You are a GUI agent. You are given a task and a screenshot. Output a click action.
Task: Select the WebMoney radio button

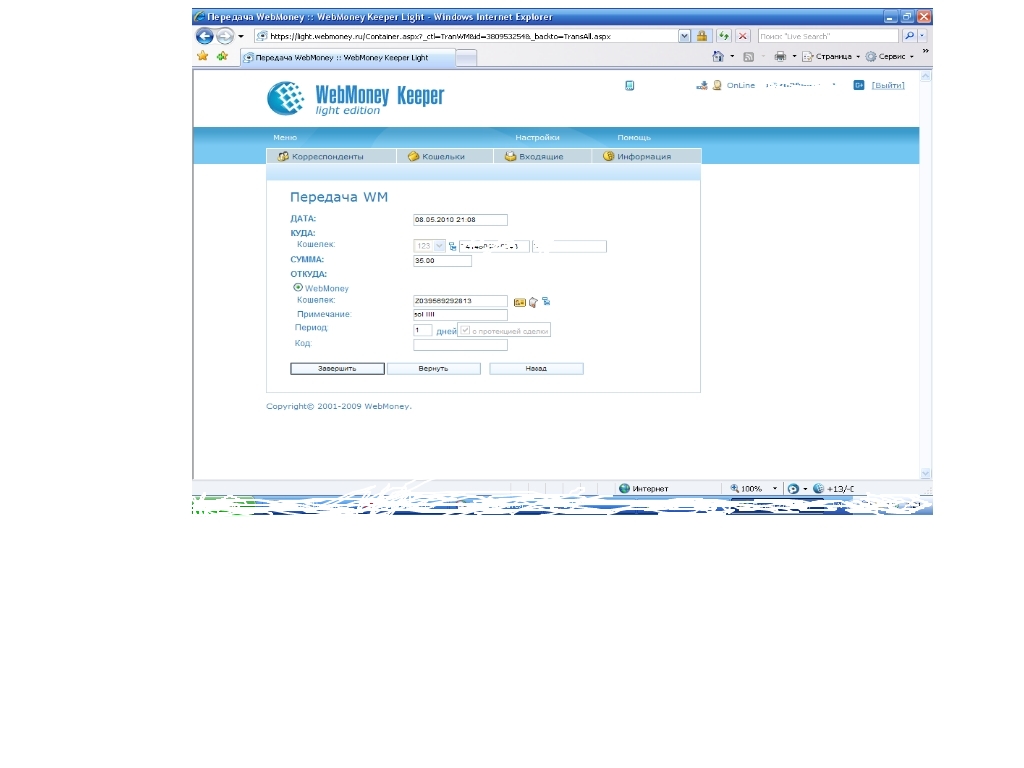pos(298,287)
